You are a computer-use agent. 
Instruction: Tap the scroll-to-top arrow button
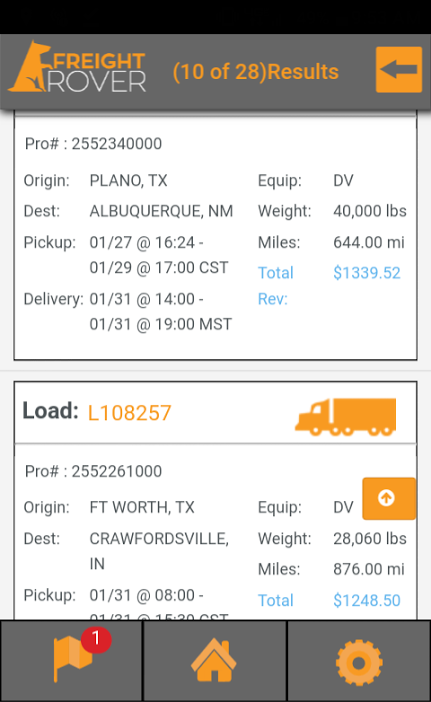tap(388, 498)
